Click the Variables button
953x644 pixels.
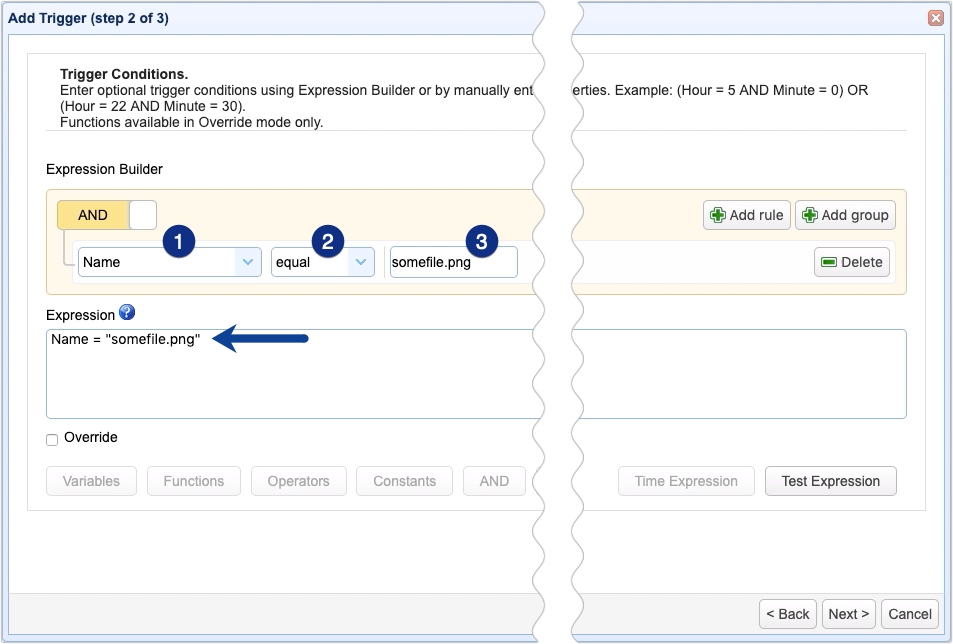(91, 481)
